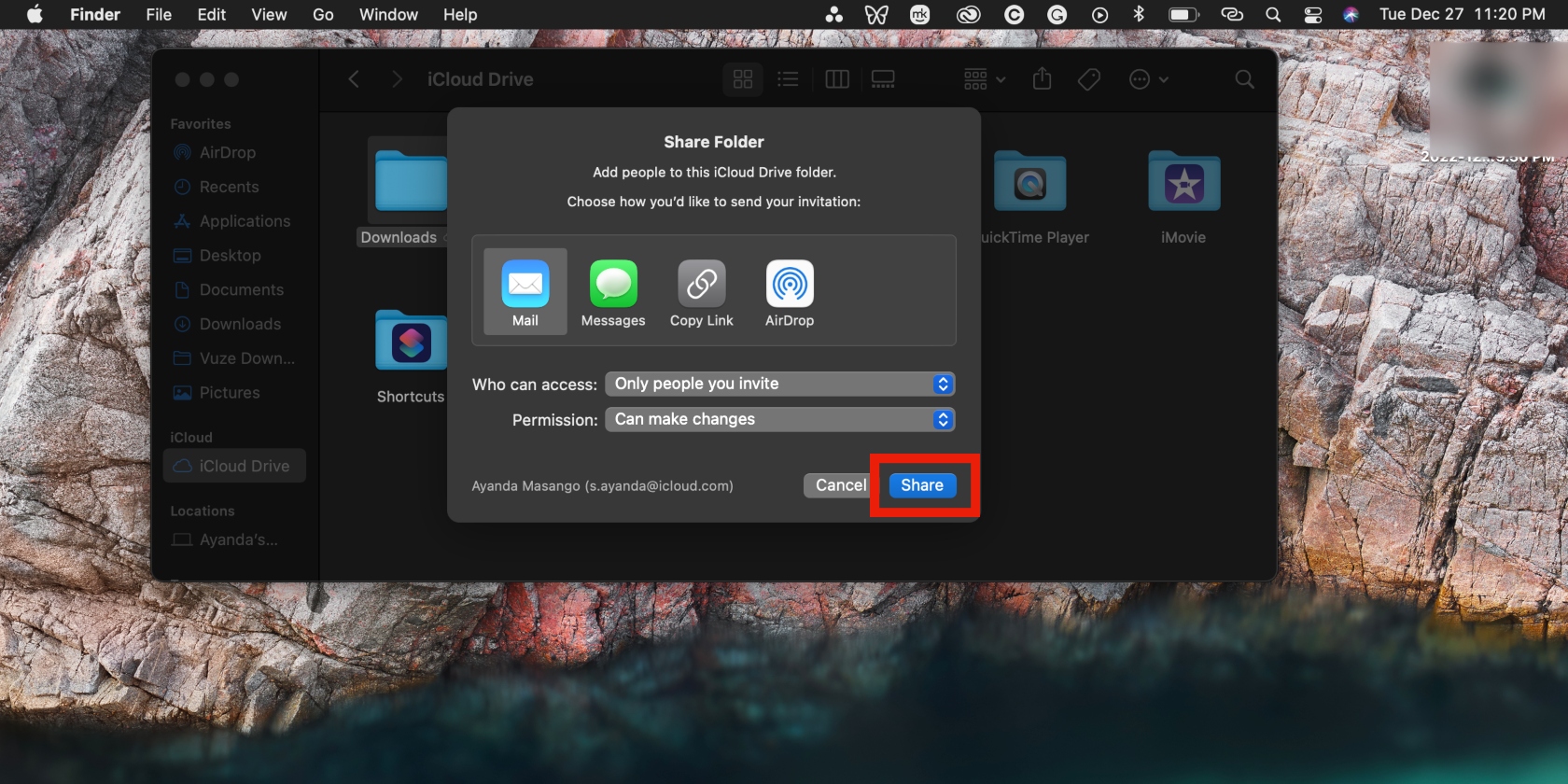Select Mail as the invitation method

[525, 291]
